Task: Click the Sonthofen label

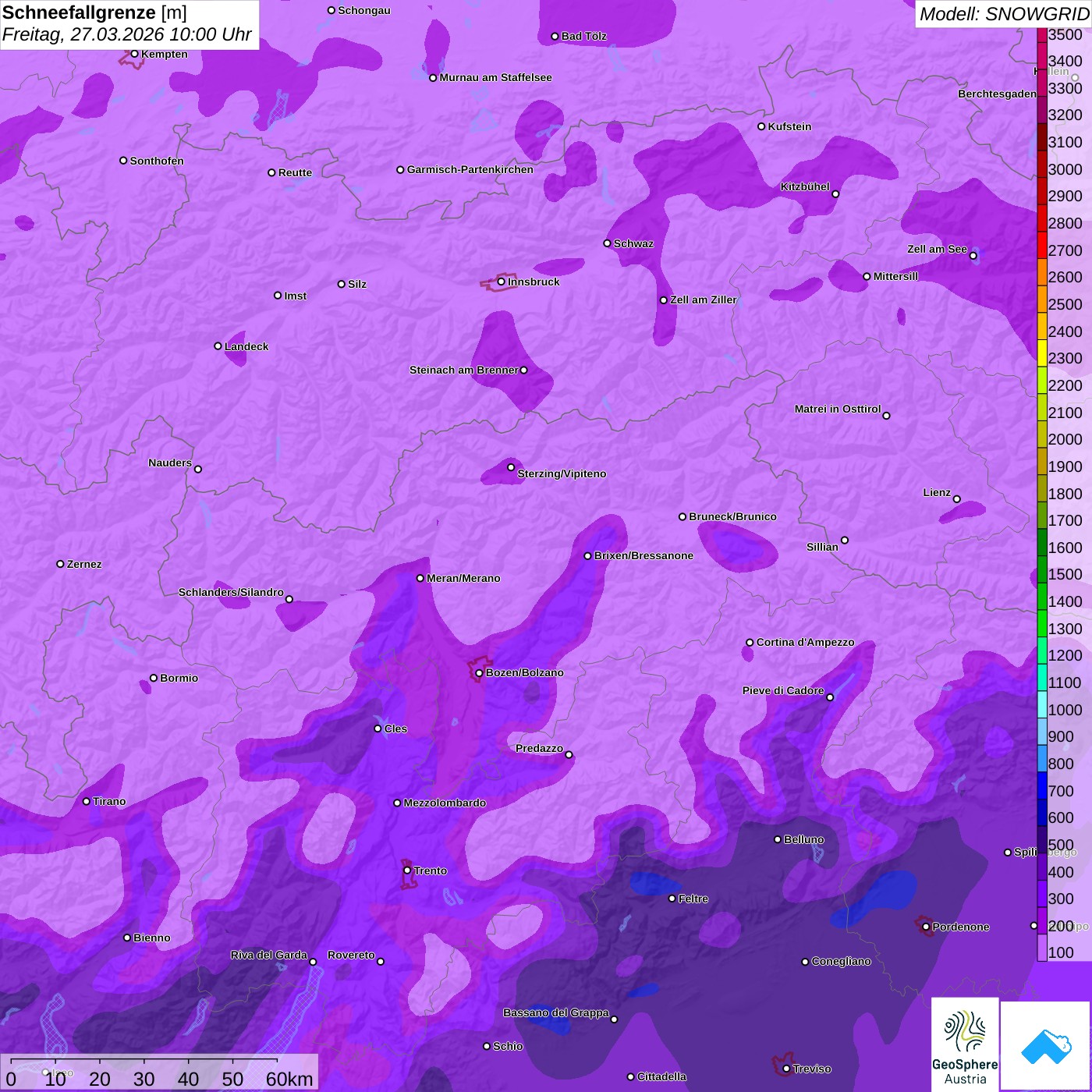Action: pyautogui.click(x=157, y=161)
